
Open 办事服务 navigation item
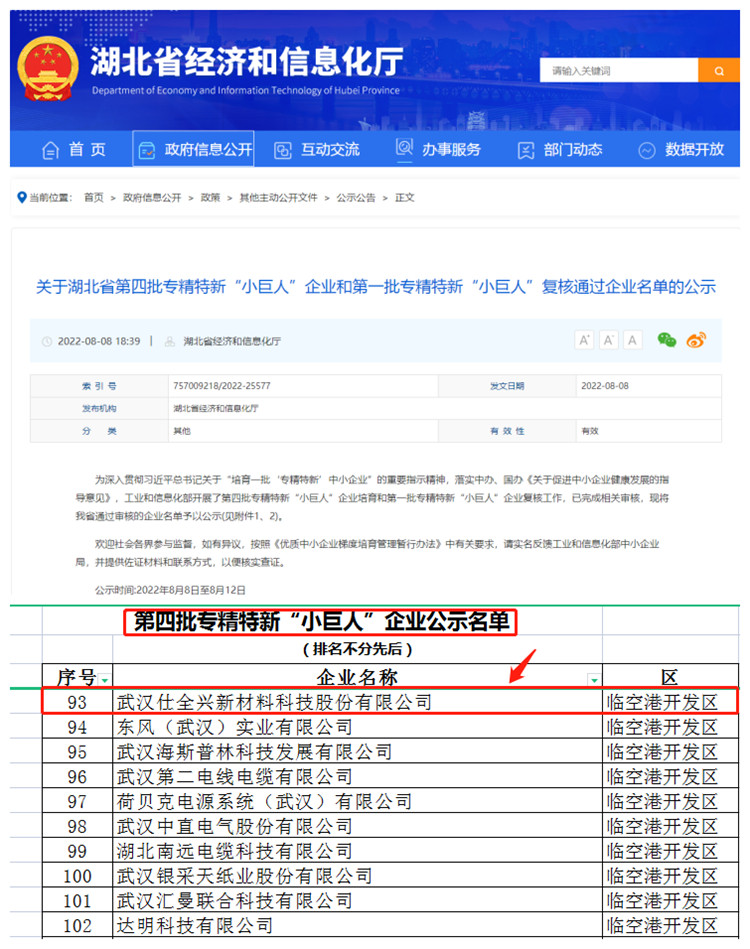pyautogui.click(x=438, y=149)
